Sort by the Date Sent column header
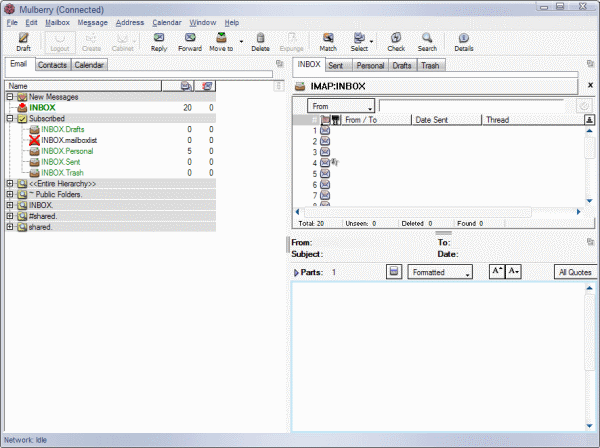Image resolution: width=600 pixels, height=448 pixels. coord(446,120)
